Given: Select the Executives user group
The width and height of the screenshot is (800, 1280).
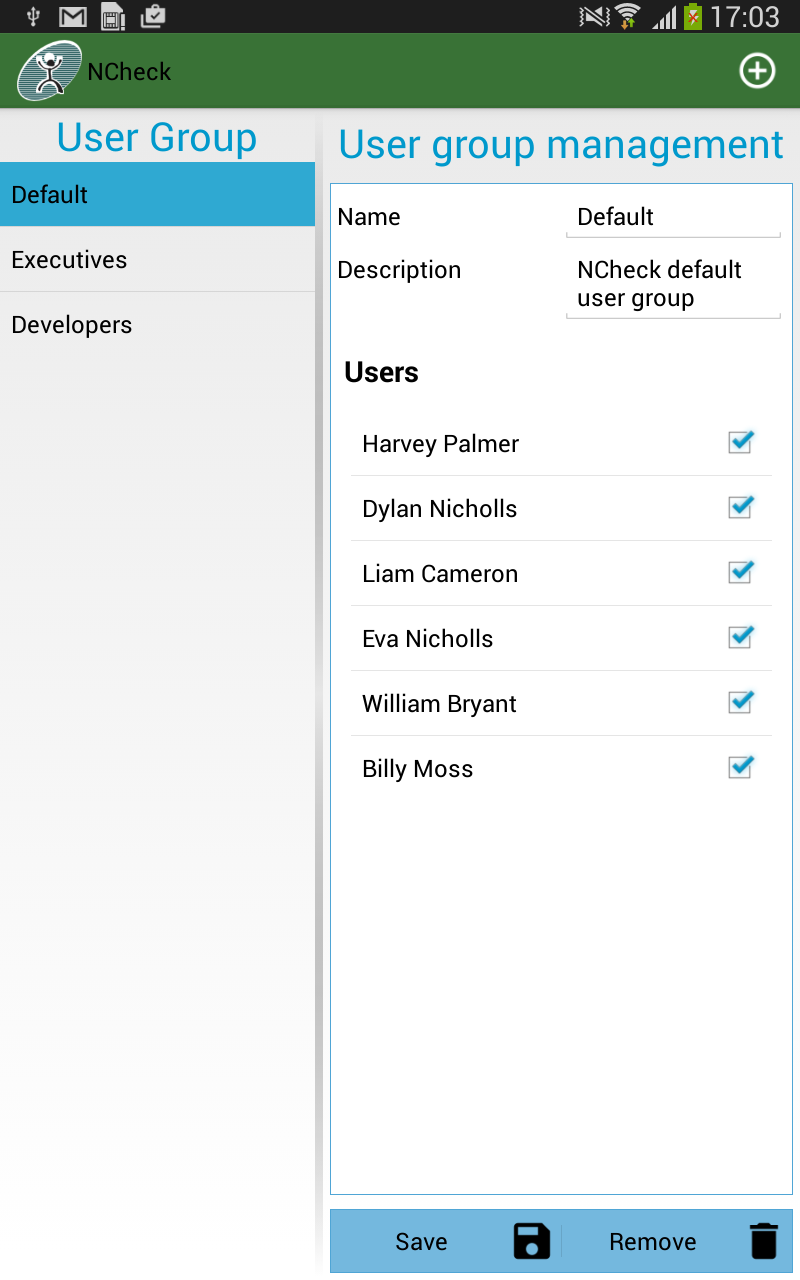Looking at the screenshot, I should point(157,260).
